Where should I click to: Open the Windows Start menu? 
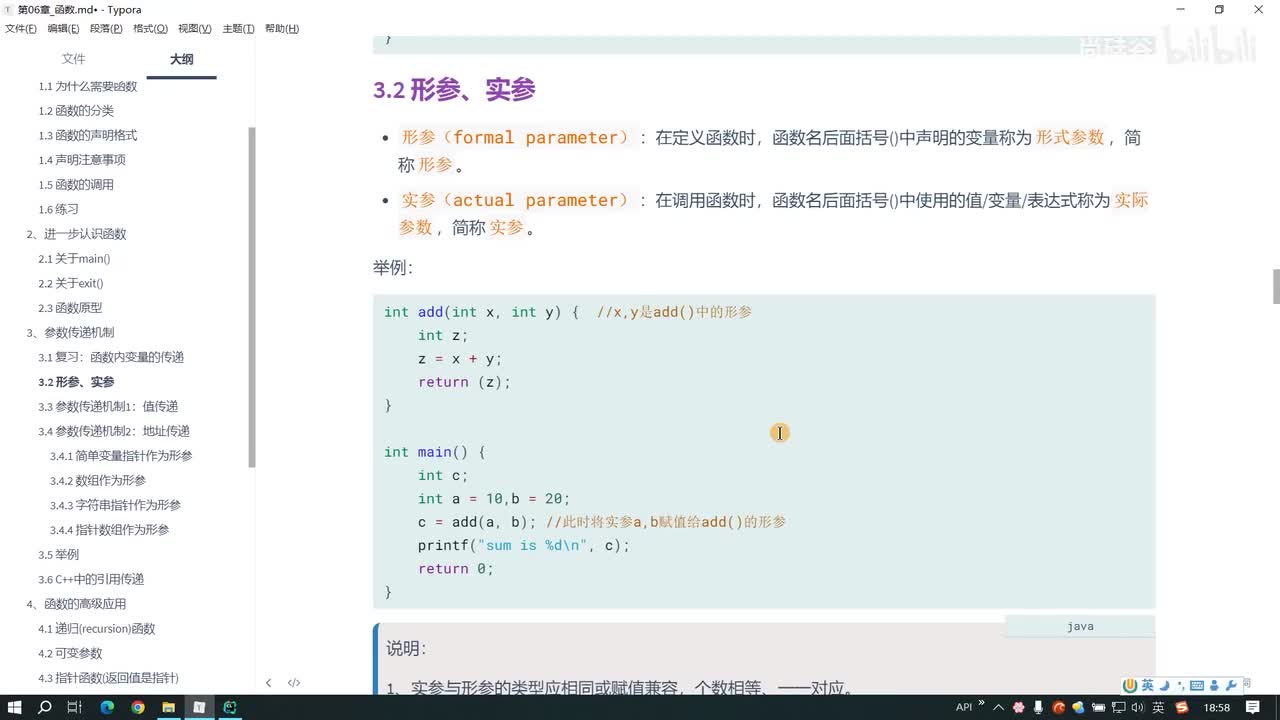[15, 707]
